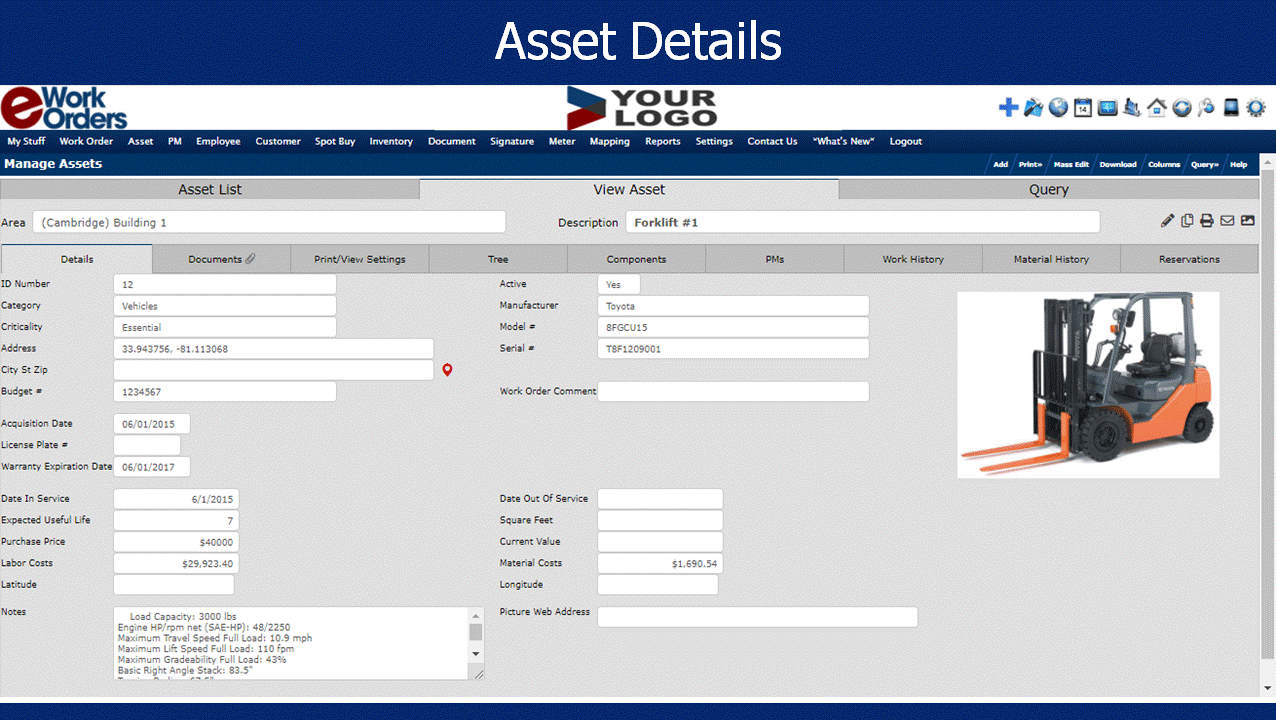
Task: Click the copy asset icon
Action: click(x=1187, y=221)
